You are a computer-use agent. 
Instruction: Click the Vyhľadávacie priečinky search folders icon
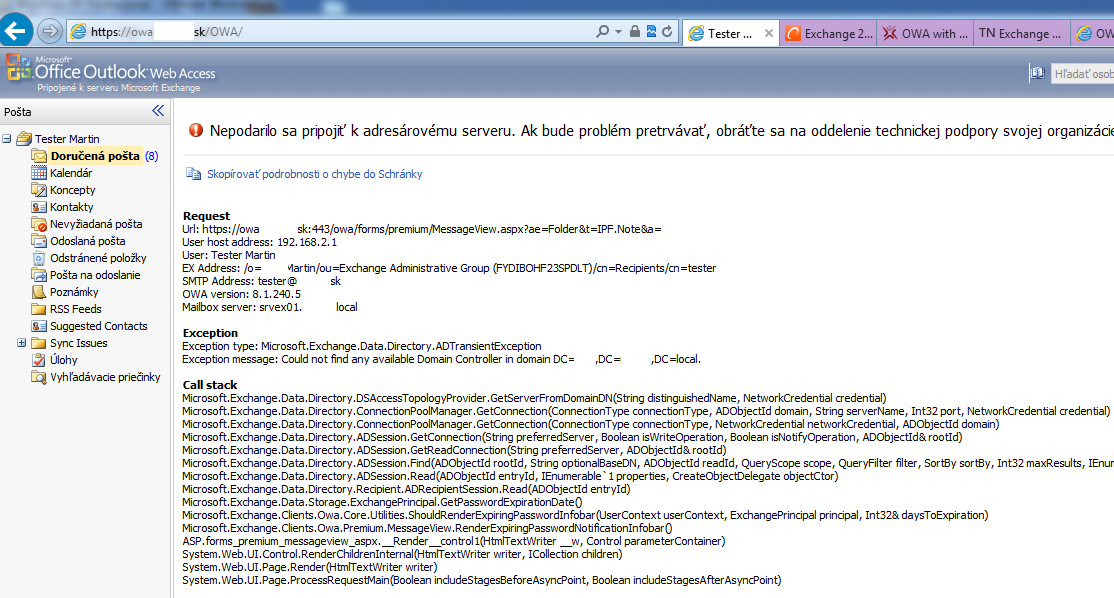39,377
